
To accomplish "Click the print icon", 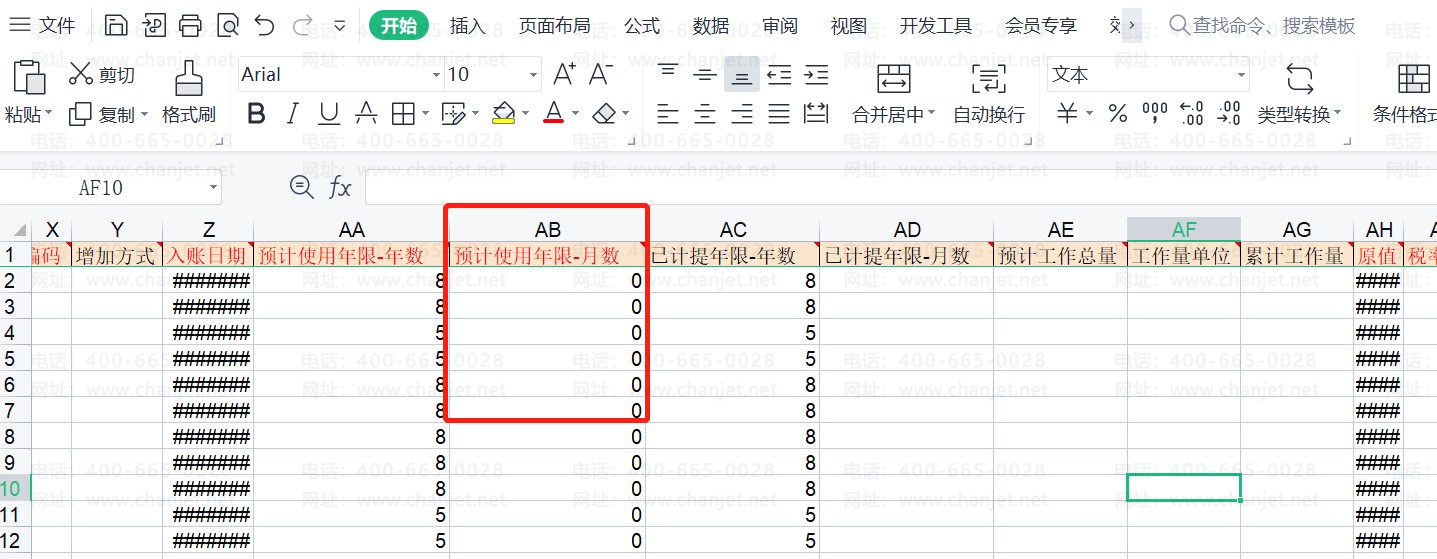I will coord(190,26).
